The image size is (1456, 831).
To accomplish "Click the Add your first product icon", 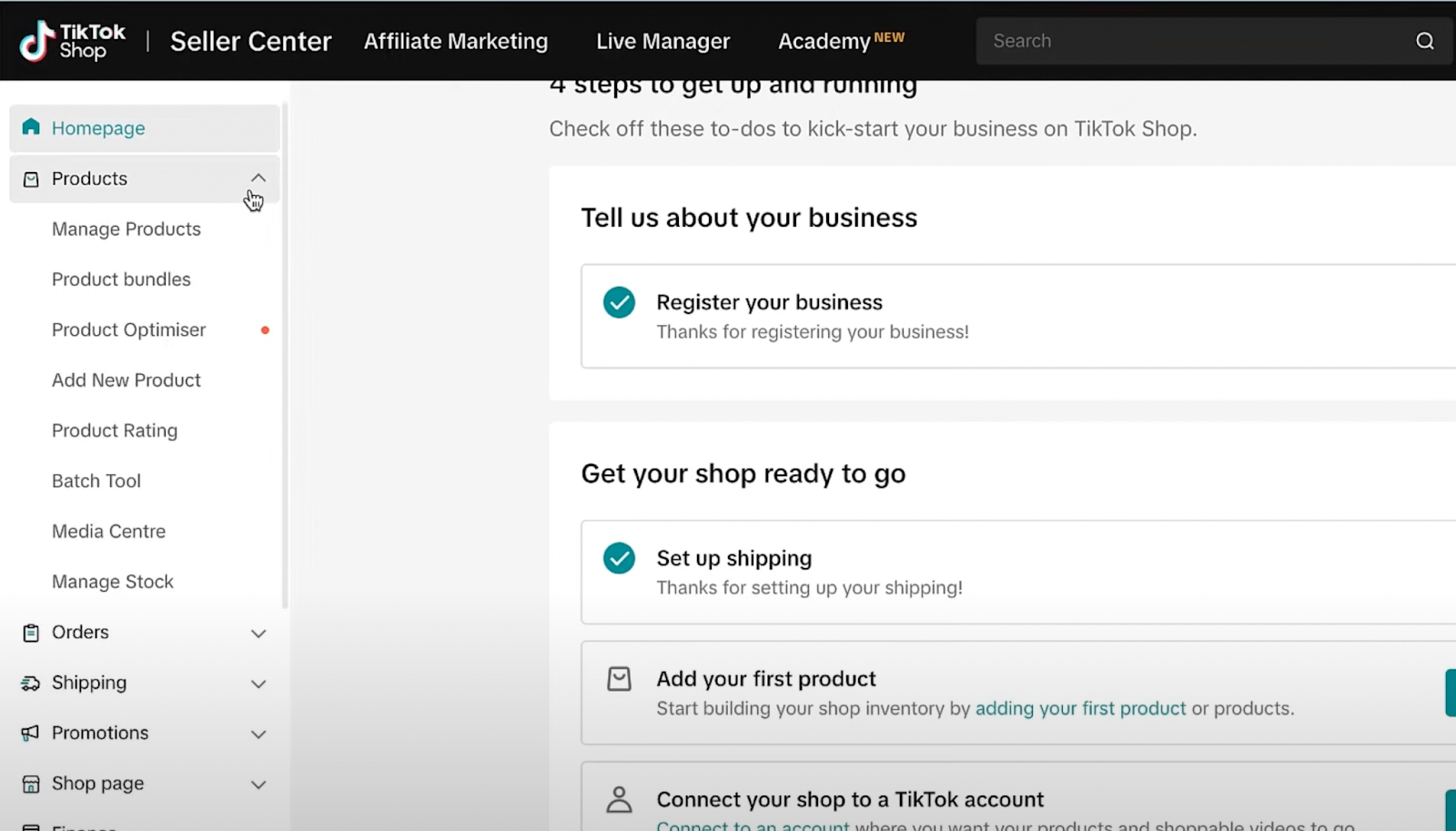I will pos(619,679).
